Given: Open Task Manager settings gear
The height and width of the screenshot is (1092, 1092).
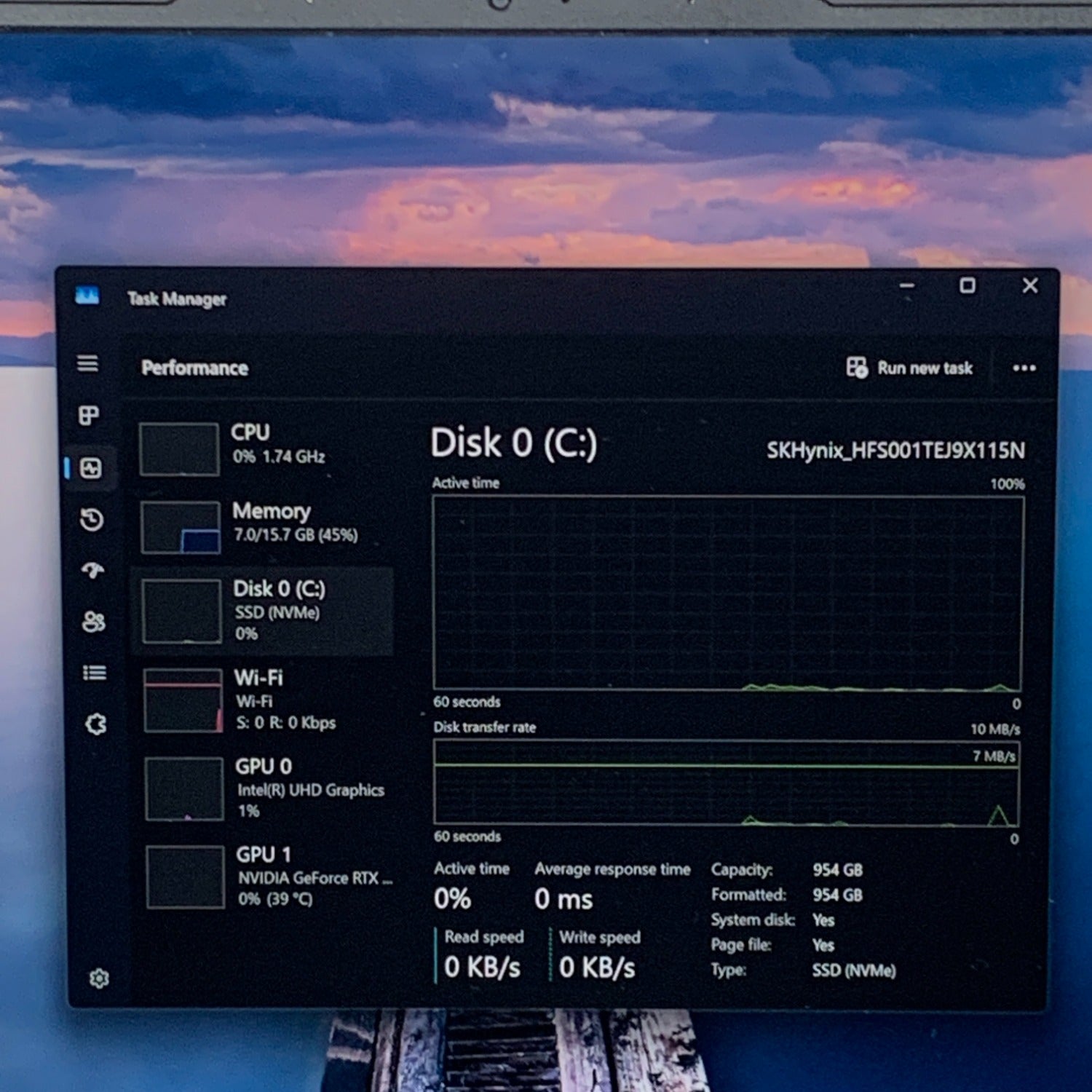Looking at the screenshot, I should 99,978.
